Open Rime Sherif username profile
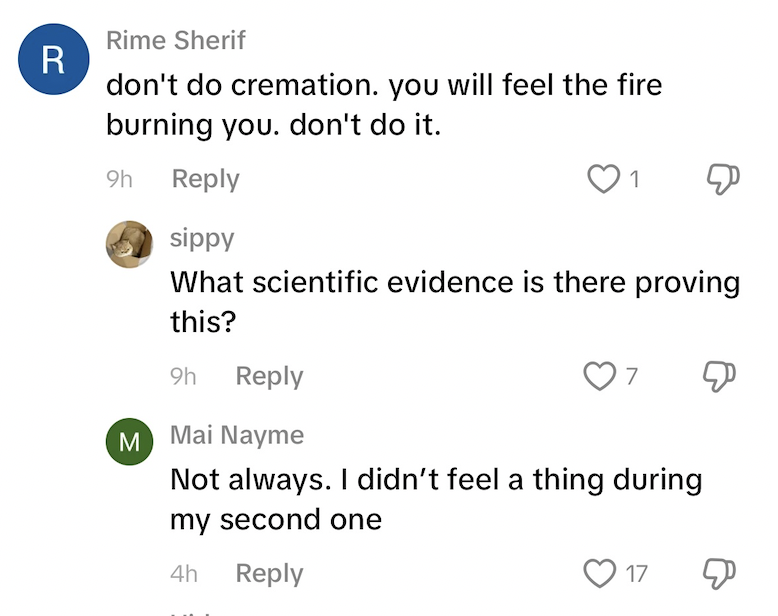The width and height of the screenshot is (778, 616). tap(176, 41)
